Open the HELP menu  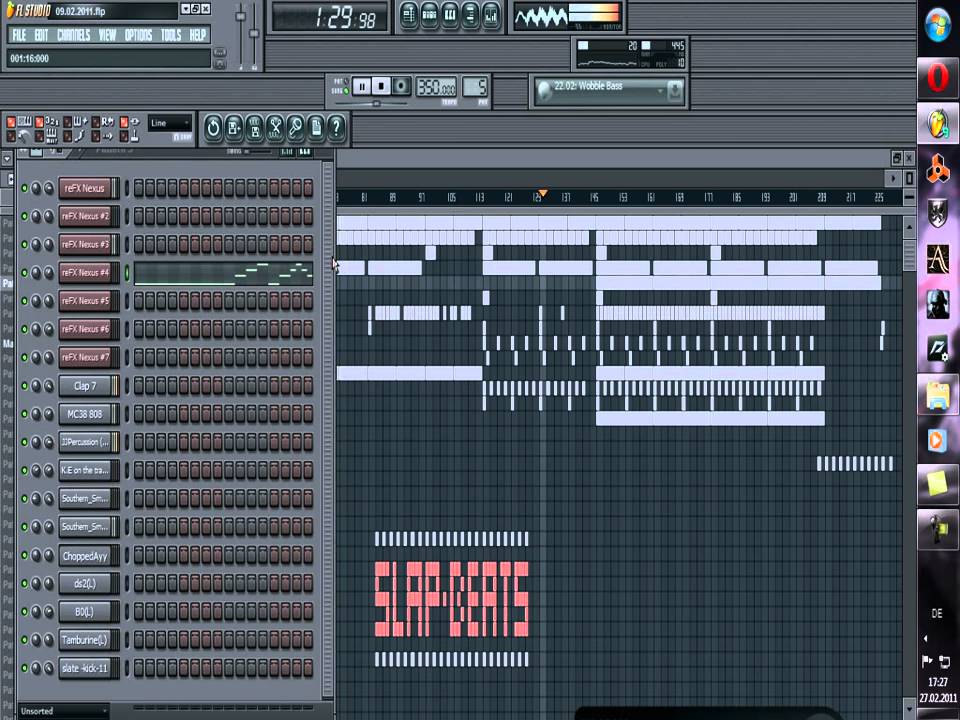point(197,35)
